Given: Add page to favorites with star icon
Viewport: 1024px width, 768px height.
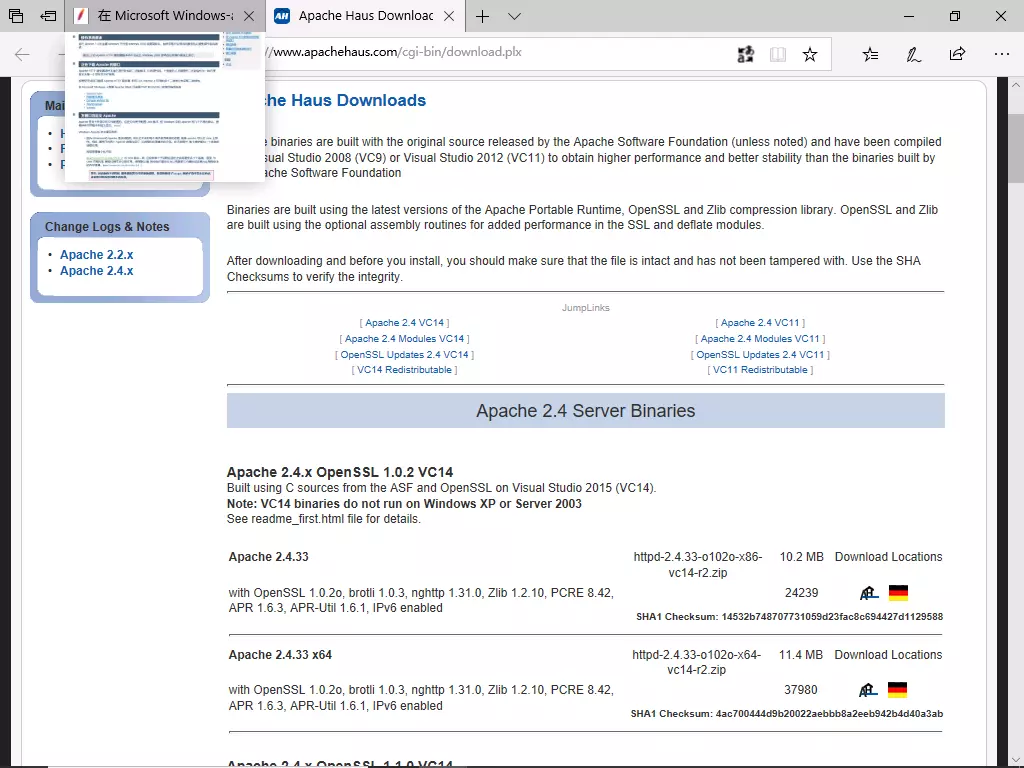Looking at the screenshot, I should tap(810, 54).
